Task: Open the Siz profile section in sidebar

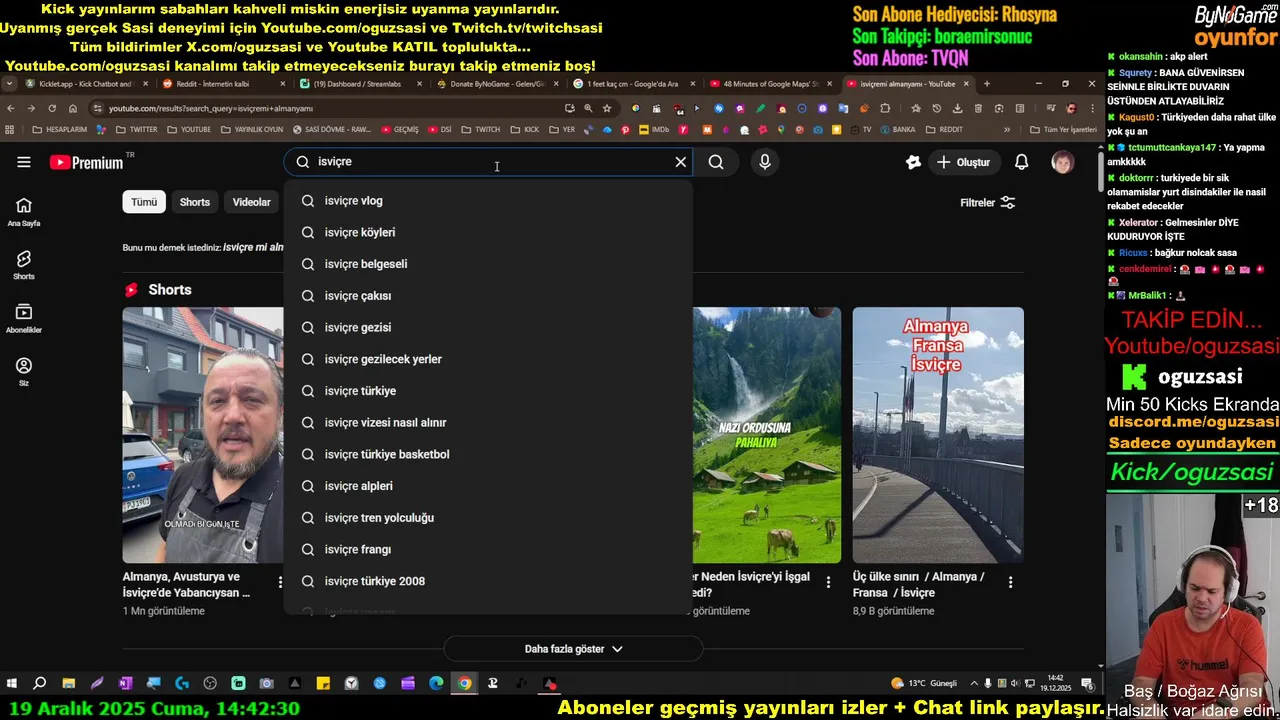Action: (24, 372)
